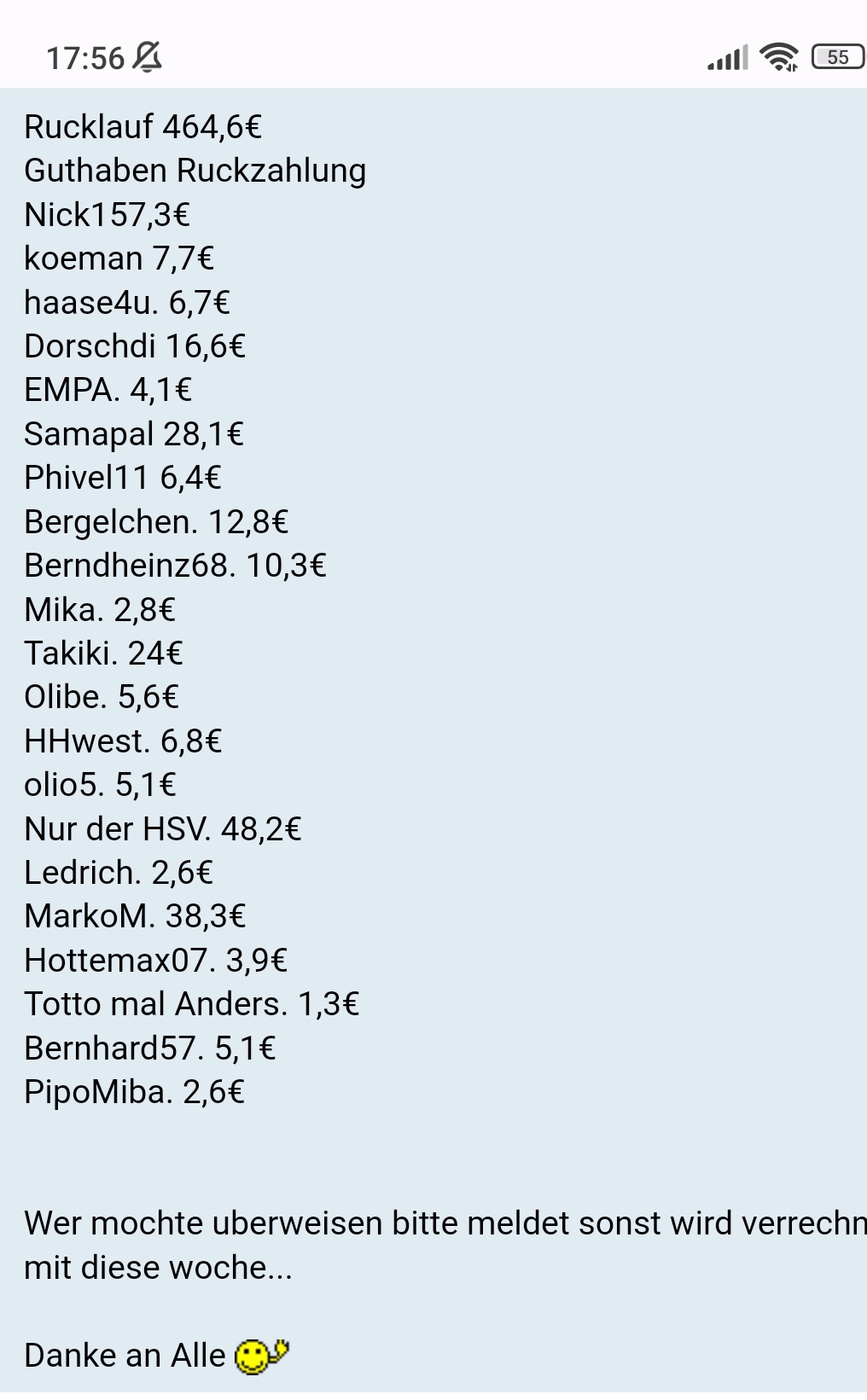This screenshot has width=867, height=1400.
Task: Tap the cellular signal bars icon
Action: point(728,57)
